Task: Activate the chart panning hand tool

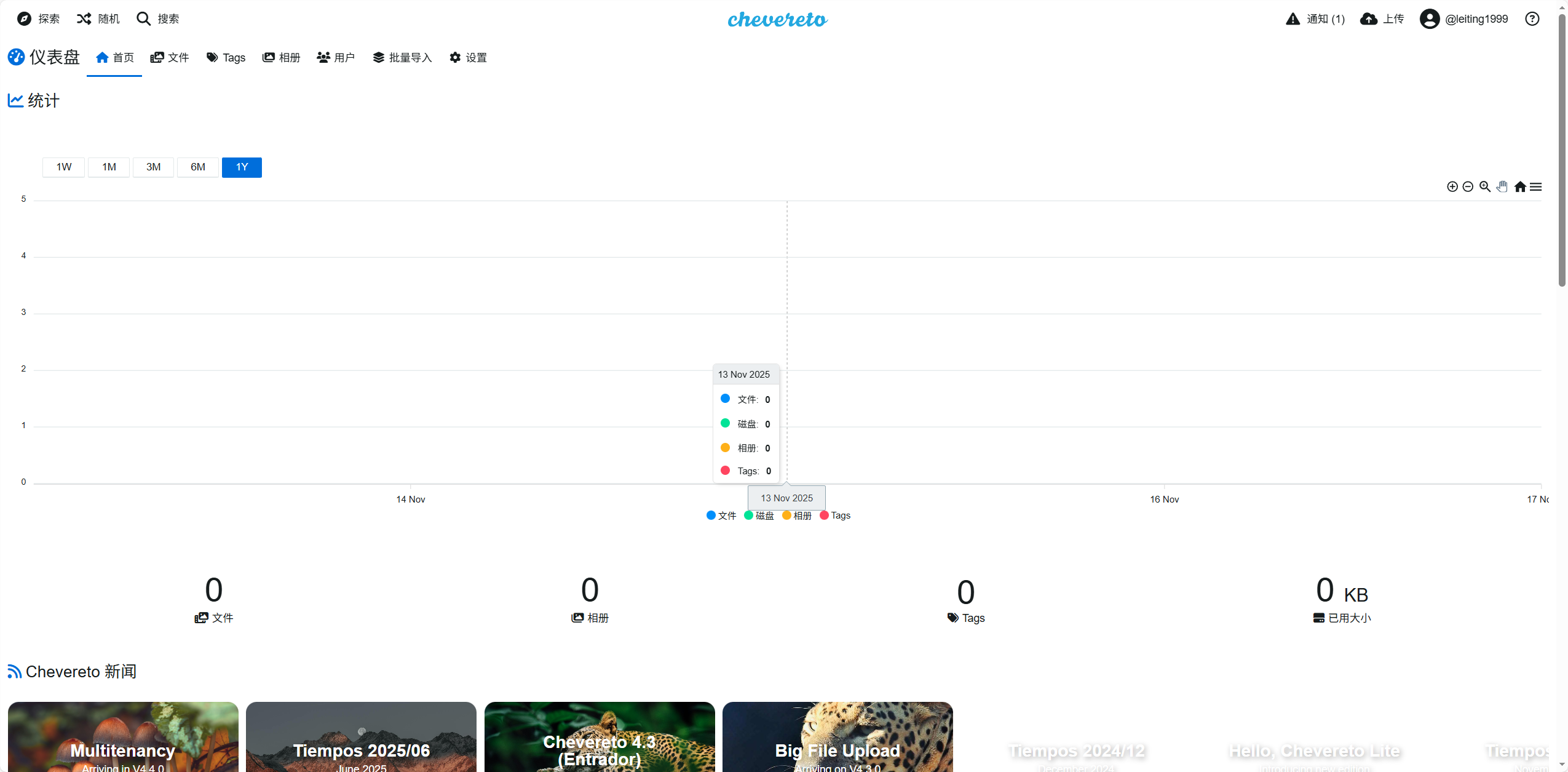Action: click(1502, 187)
